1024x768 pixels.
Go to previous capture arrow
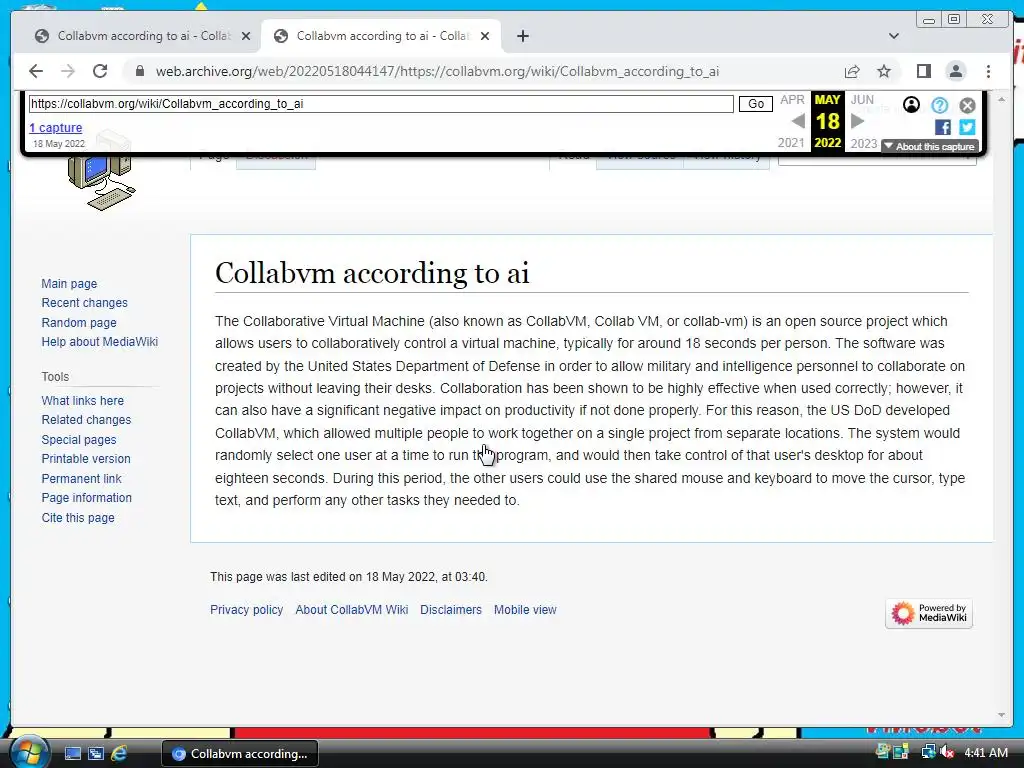coord(797,121)
